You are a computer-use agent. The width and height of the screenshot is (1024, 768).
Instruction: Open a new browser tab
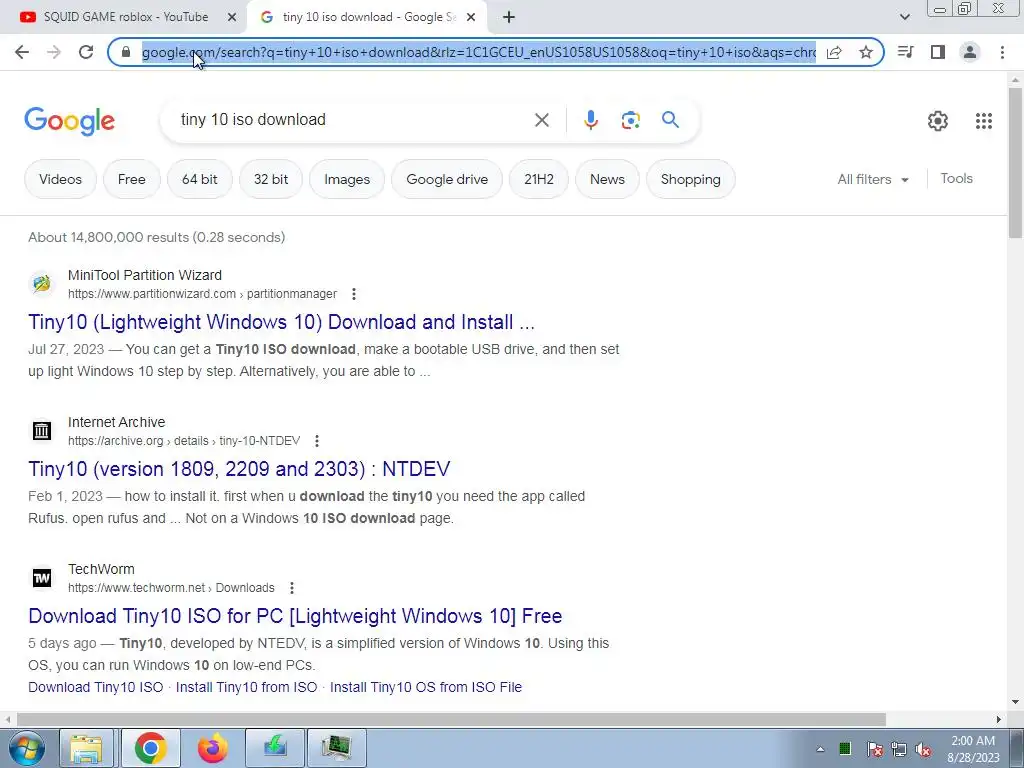pos(509,18)
